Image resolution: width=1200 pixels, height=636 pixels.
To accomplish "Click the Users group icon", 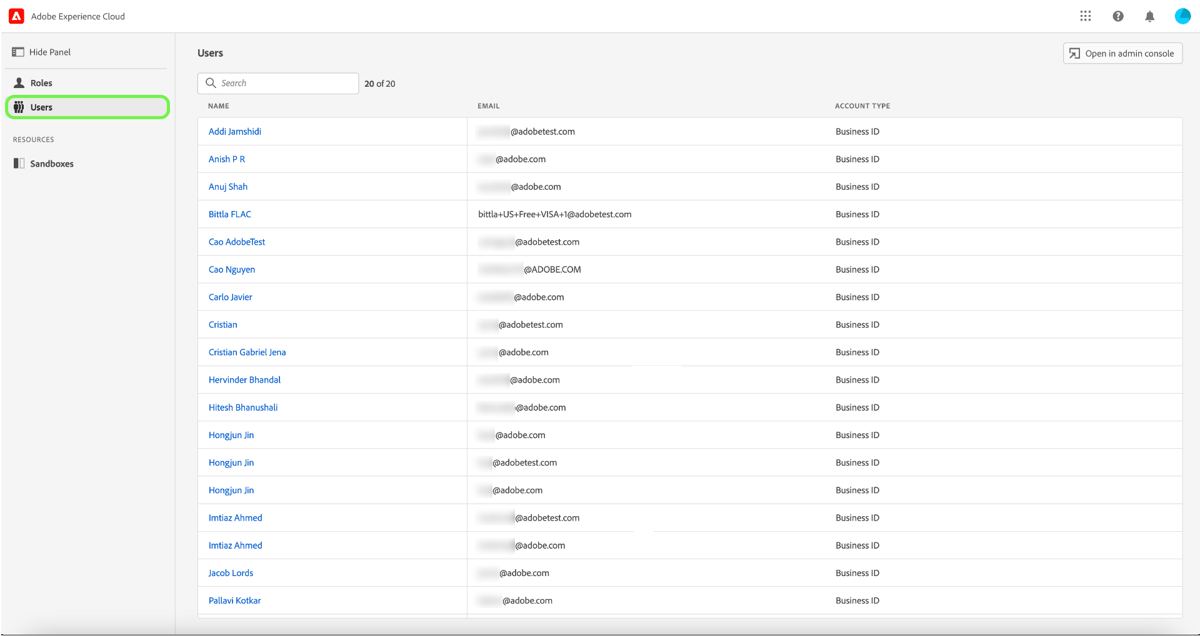I will [17, 107].
